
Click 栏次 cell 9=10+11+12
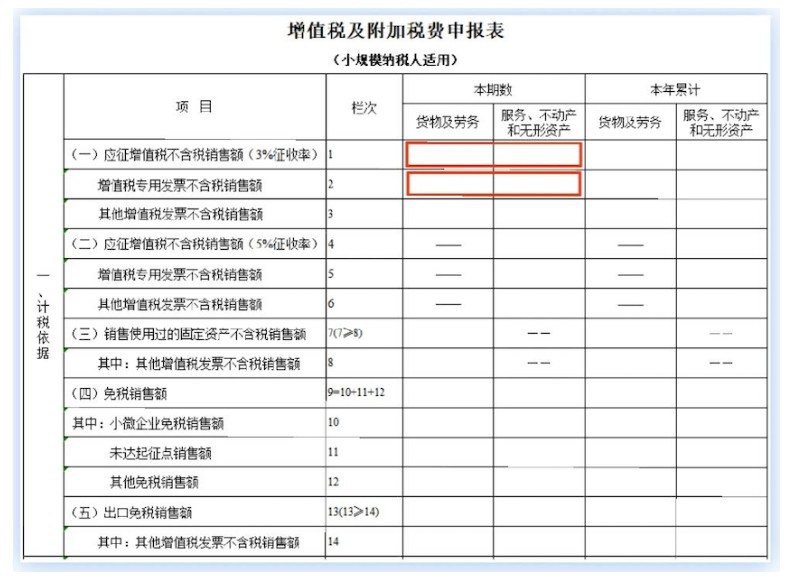(x=364, y=393)
